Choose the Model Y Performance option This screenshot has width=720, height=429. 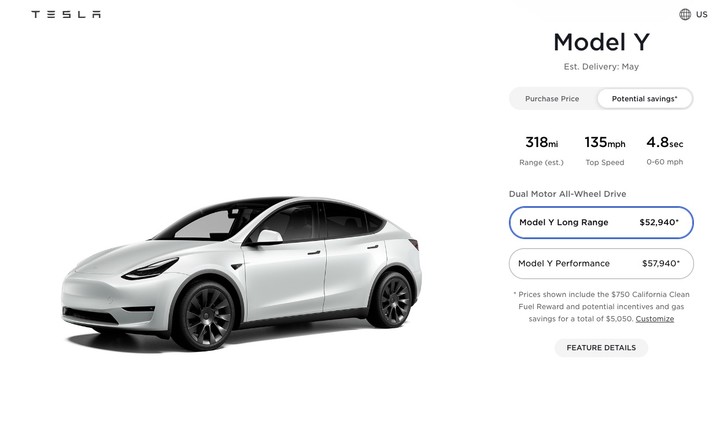tap(601, 264)
